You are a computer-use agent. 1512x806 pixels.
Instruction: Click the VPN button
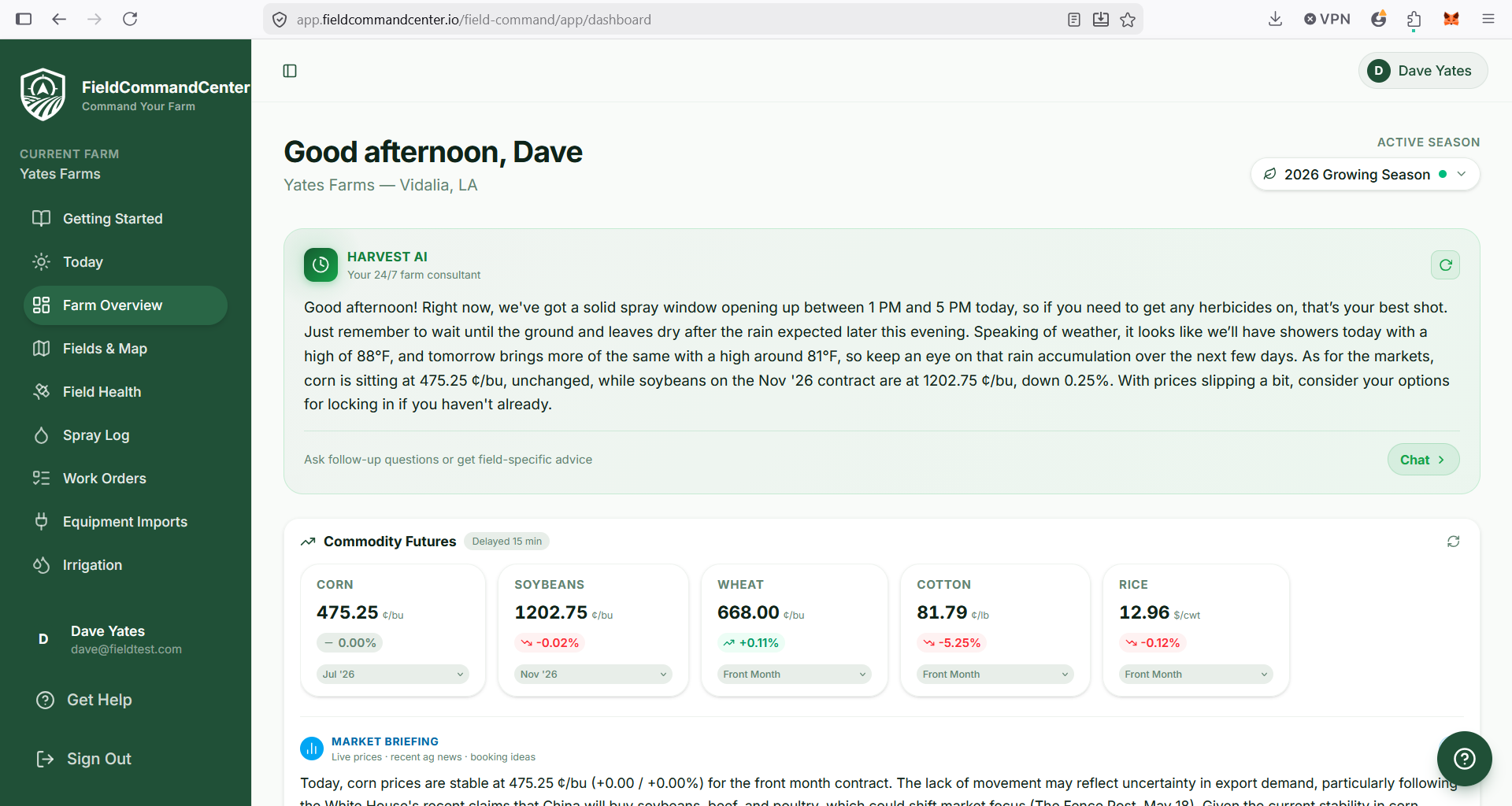click(x=1327, y=19)
